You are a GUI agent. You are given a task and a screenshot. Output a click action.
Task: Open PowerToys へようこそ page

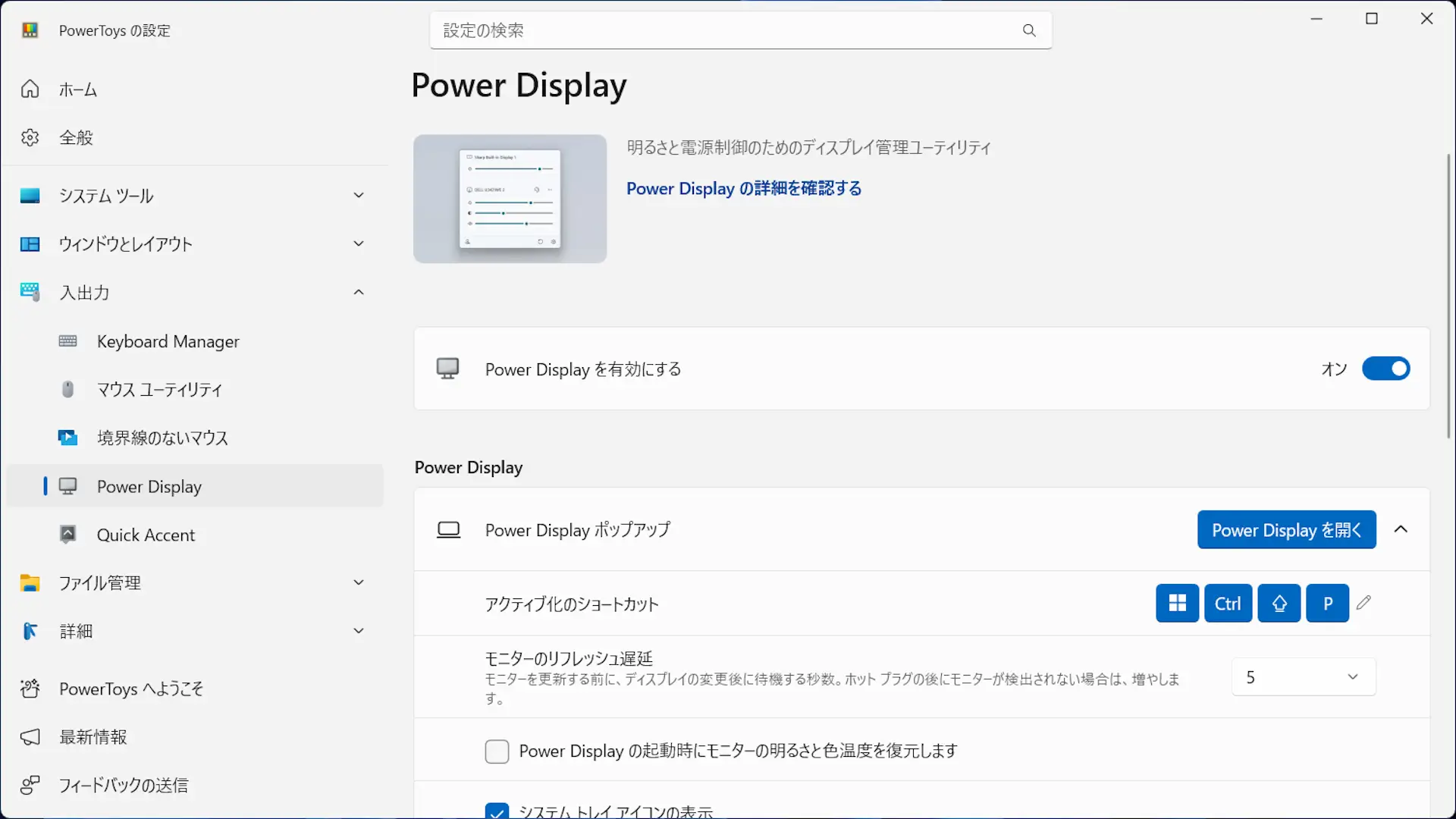pyautogui.click(x=195, y=689)
